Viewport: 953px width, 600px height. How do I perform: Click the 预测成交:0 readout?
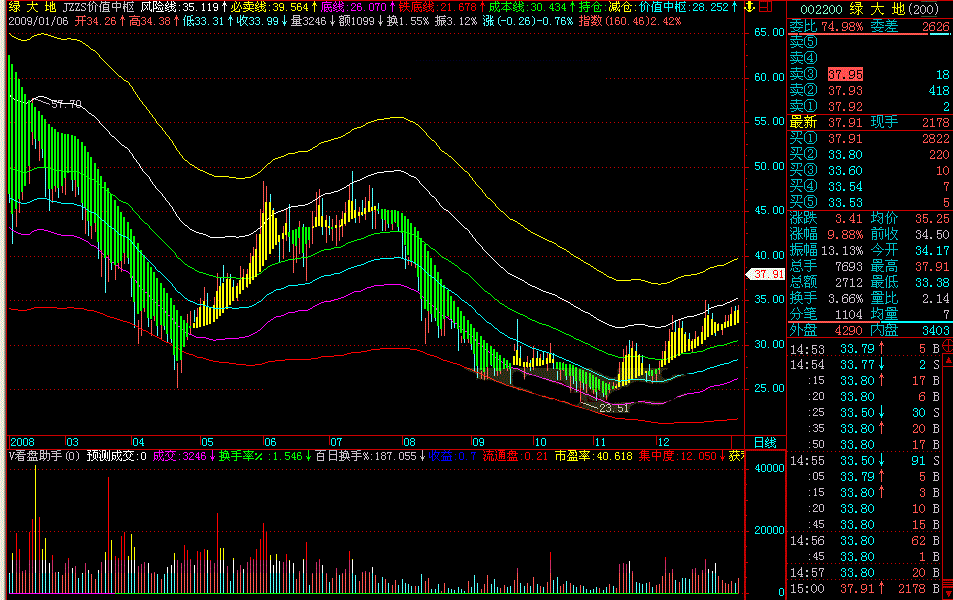tap(116, 456)
